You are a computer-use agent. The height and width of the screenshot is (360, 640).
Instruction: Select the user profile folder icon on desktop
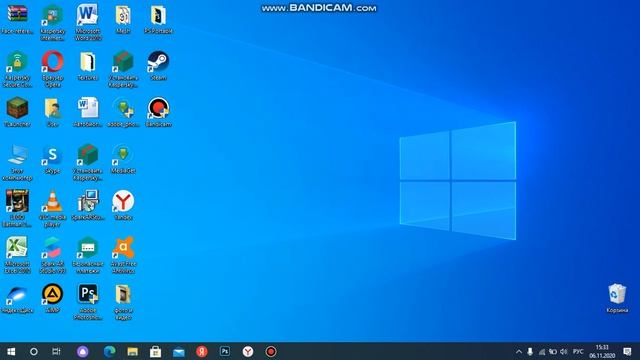pyautogui.click(x=52, y=112)
